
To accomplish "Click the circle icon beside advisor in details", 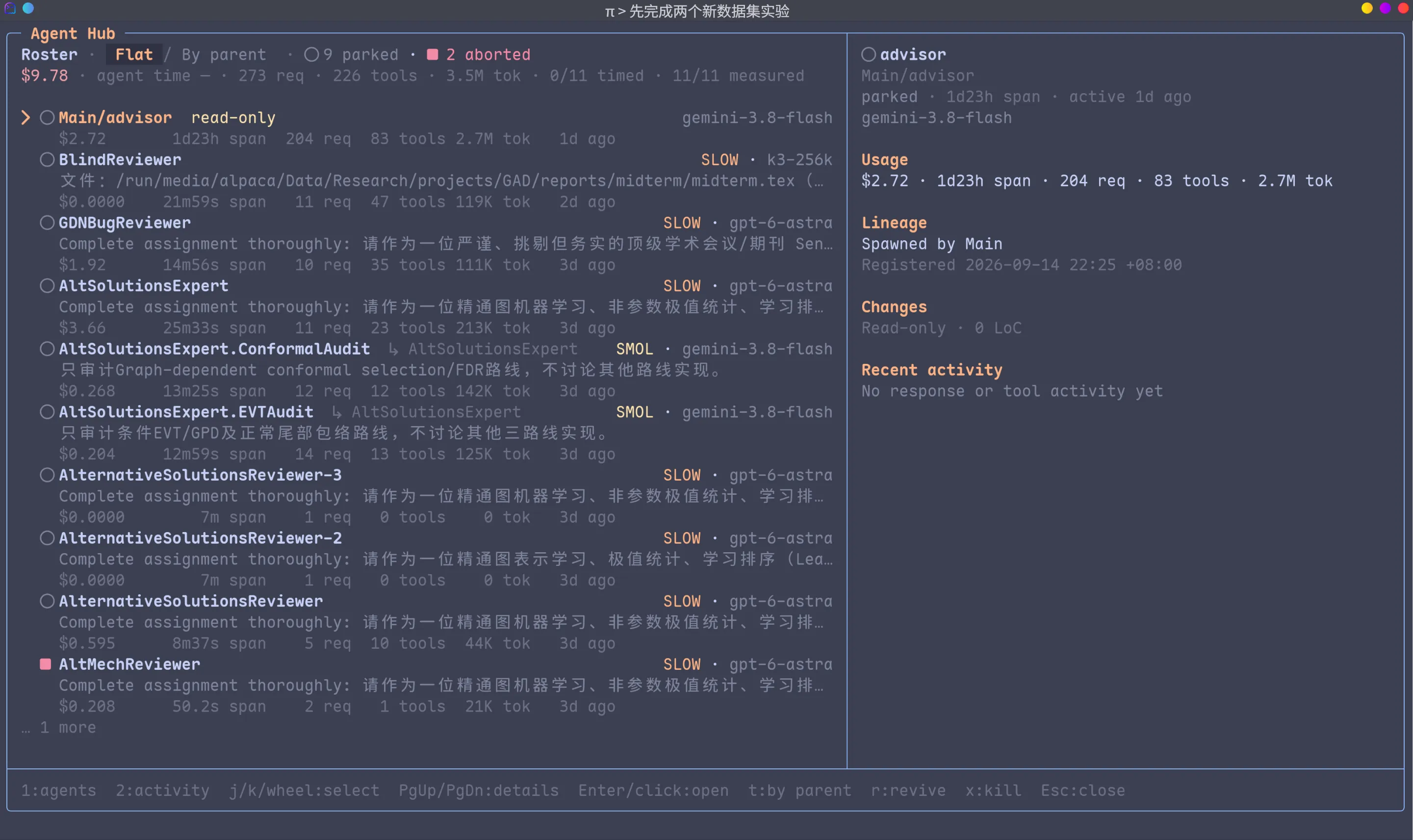I will tap(869, 54).
